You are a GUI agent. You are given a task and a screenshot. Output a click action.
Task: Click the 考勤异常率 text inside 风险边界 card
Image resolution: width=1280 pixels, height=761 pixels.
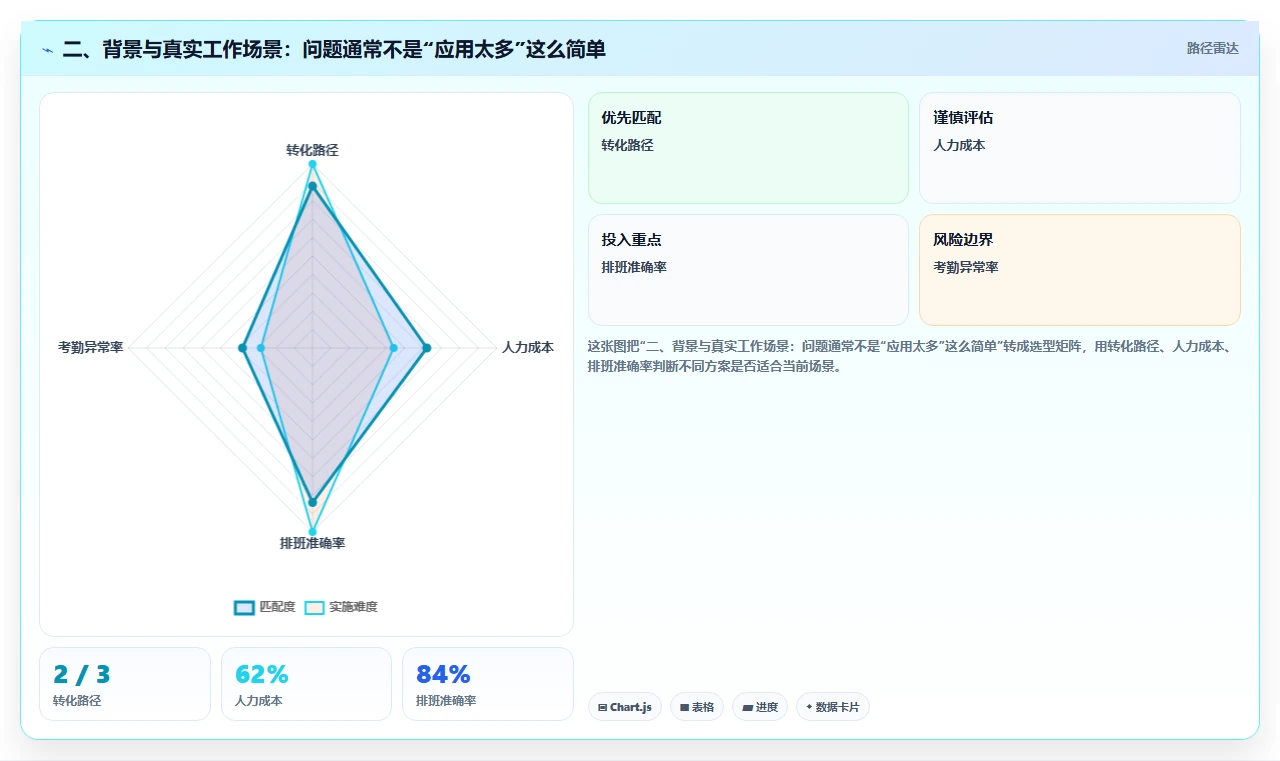click(966, 267)
